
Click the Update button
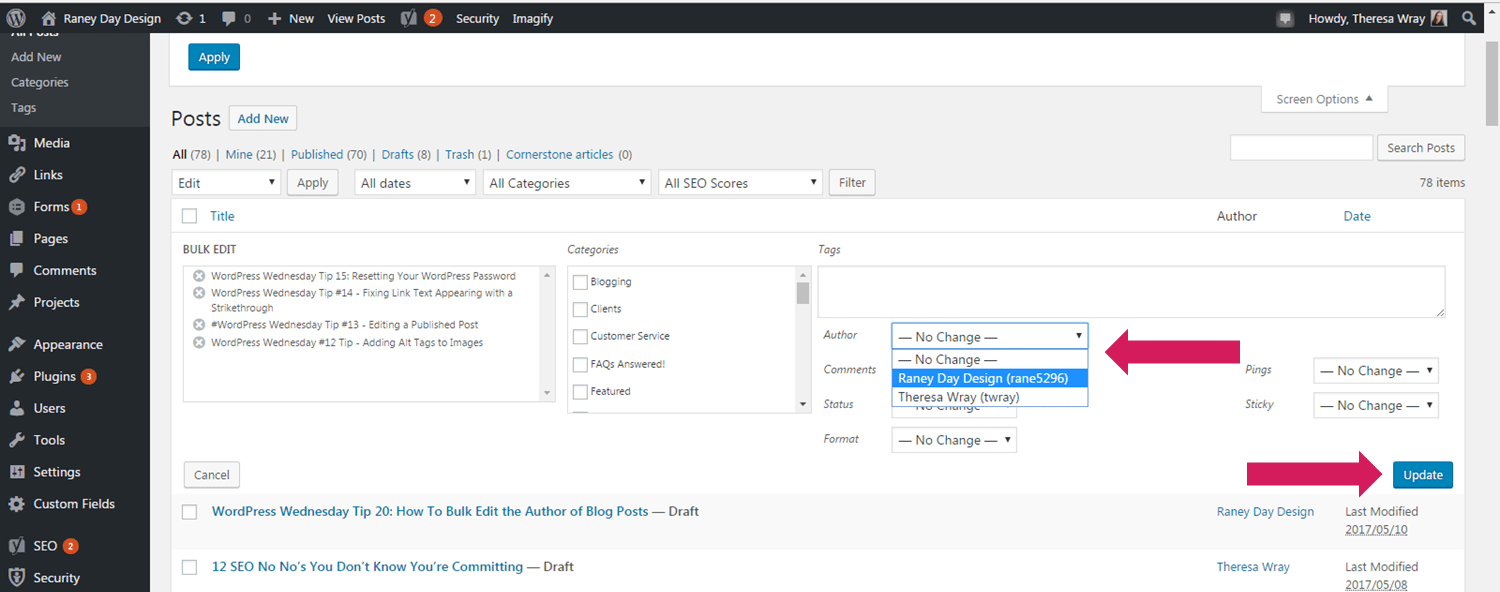pyautogui.click(x=1423, y=475)
